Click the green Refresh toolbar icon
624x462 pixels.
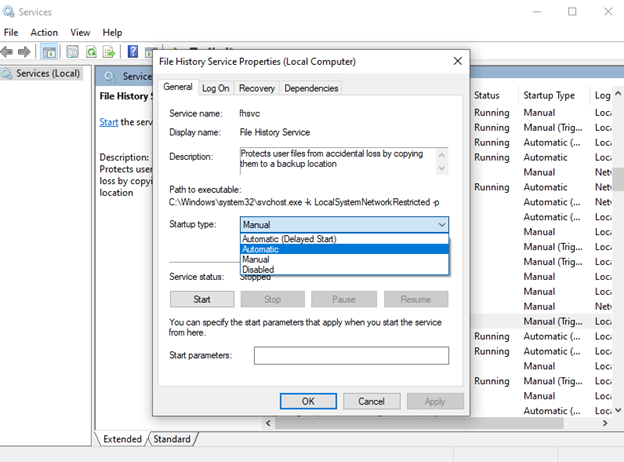tap(91, 52)
